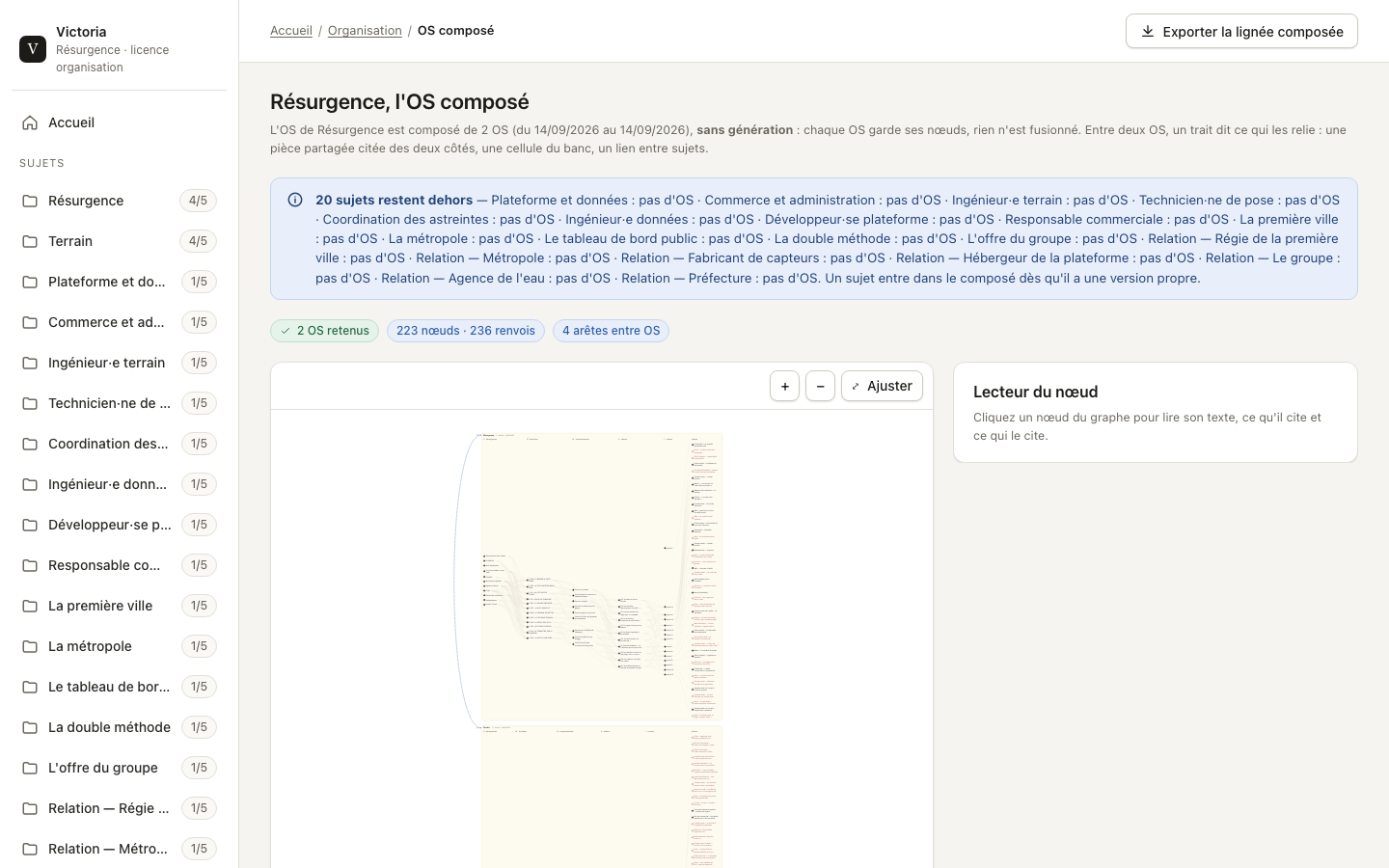This screenshot has width=1389, height=868.
Task: Click the folder icon beside Technicien·ne de…
Action: 30,403
